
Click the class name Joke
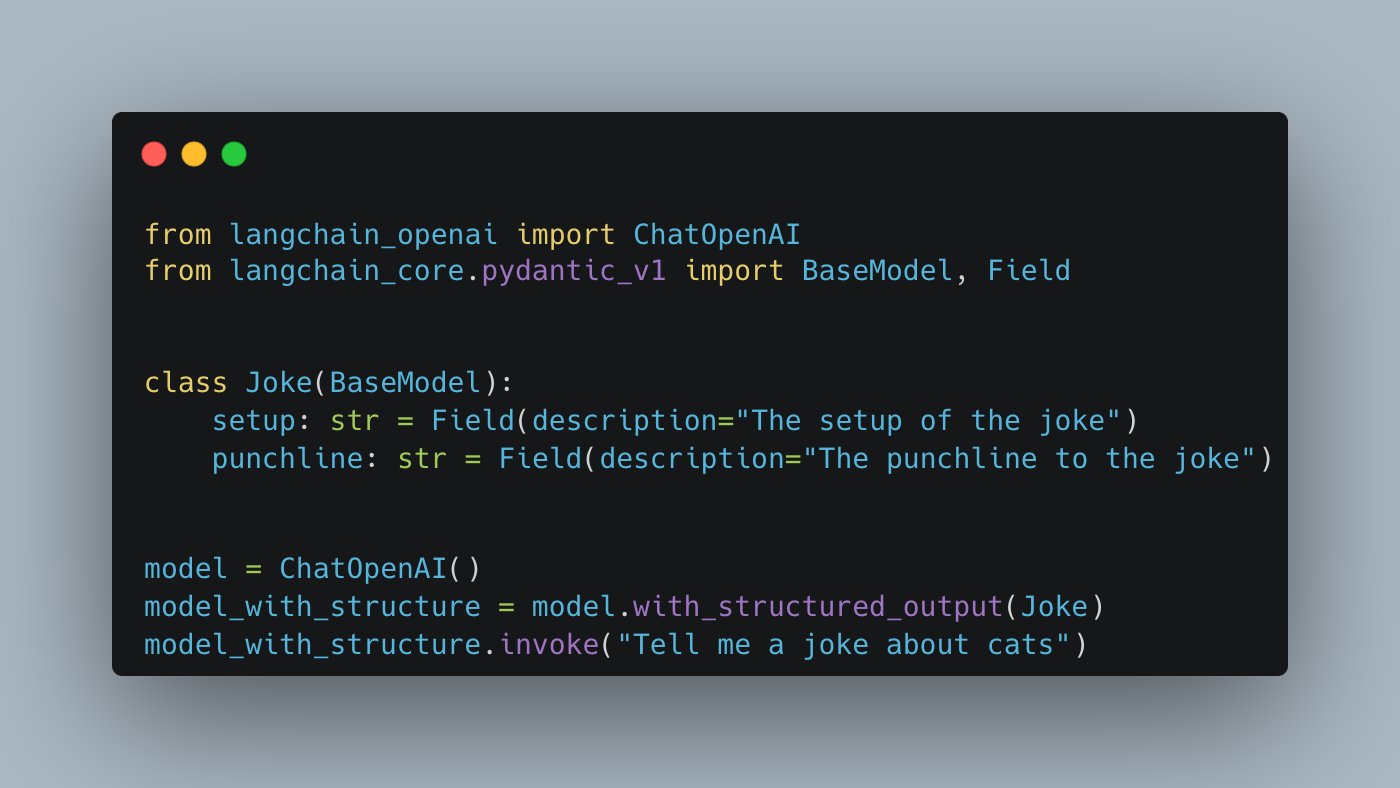pos(279,383)
